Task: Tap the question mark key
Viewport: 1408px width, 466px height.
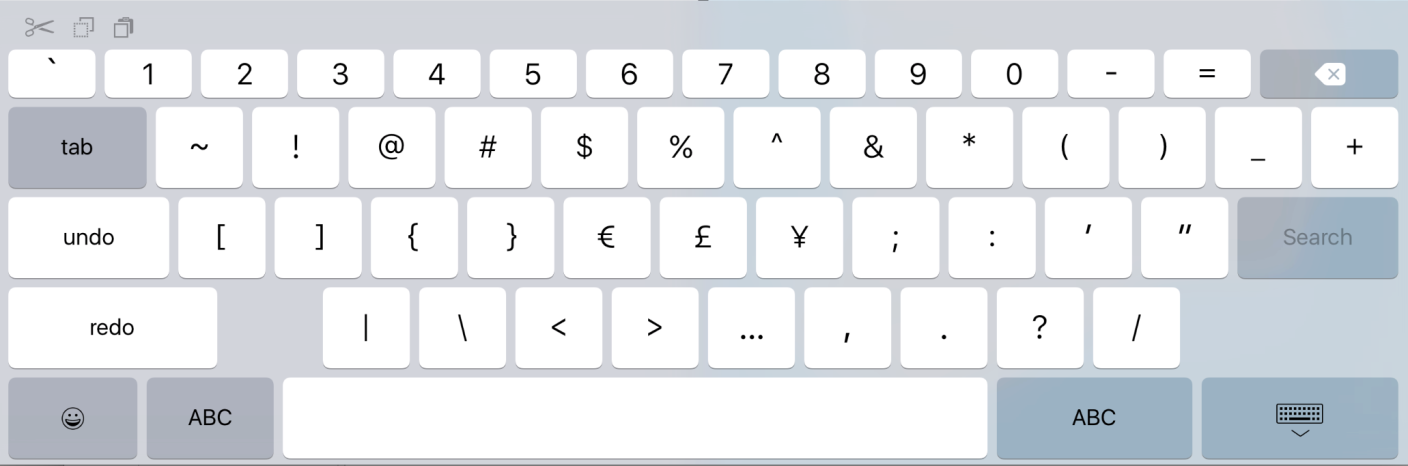Action: tap(1040, 328)
